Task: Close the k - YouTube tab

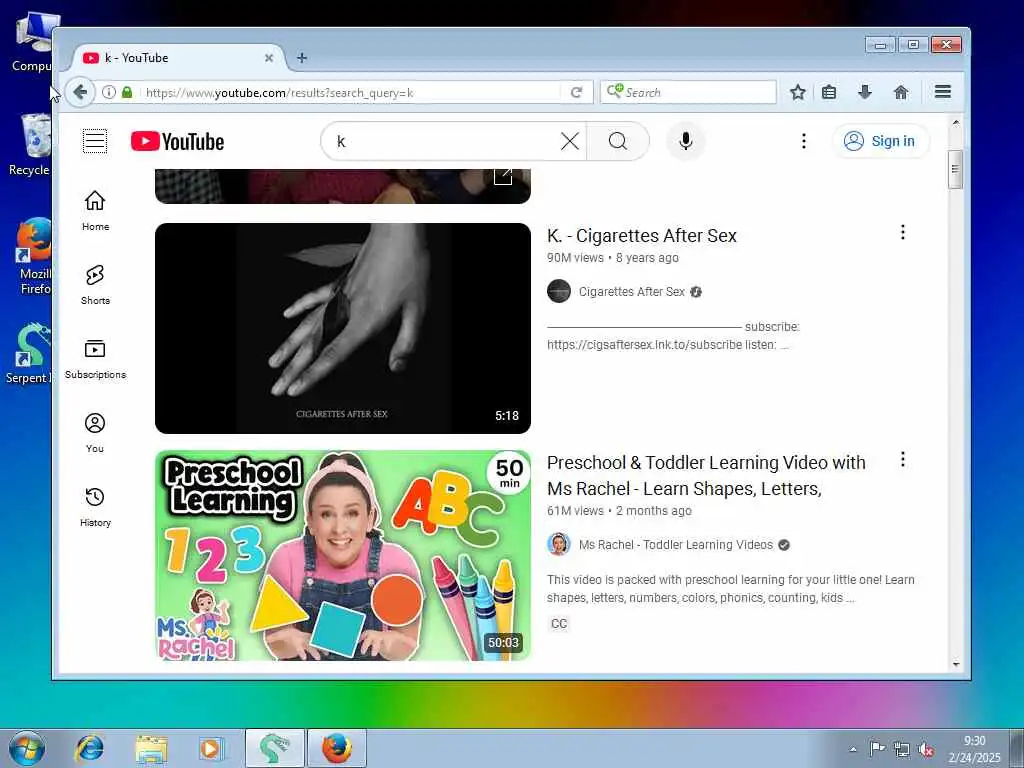Action: click(x=268, y=58)
